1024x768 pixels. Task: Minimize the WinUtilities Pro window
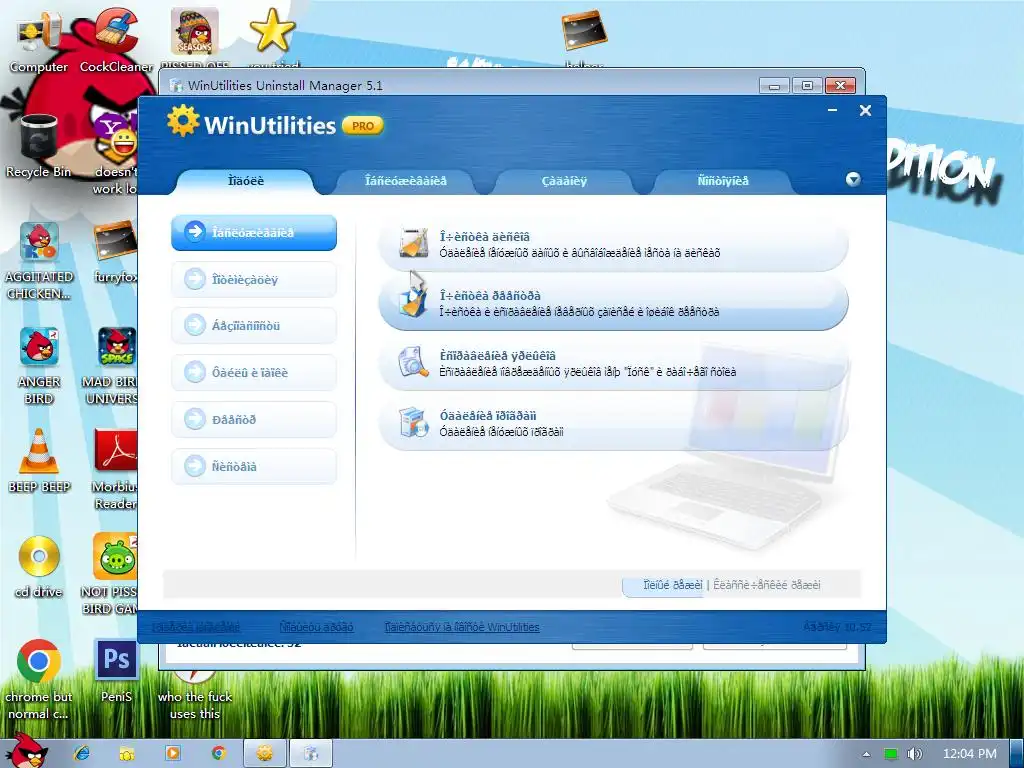click(x=832, y=110)
